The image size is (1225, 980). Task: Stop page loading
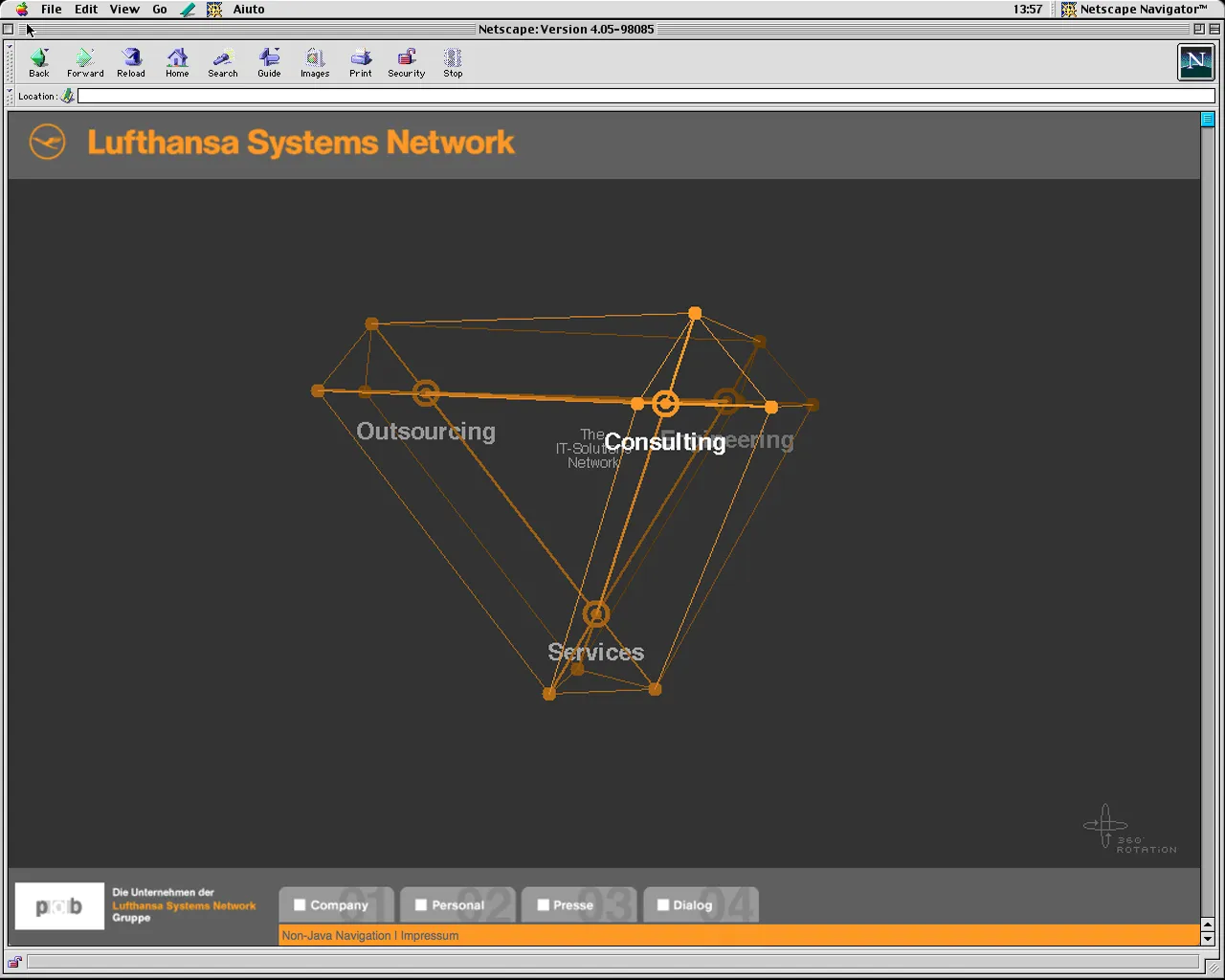(453, 62)
